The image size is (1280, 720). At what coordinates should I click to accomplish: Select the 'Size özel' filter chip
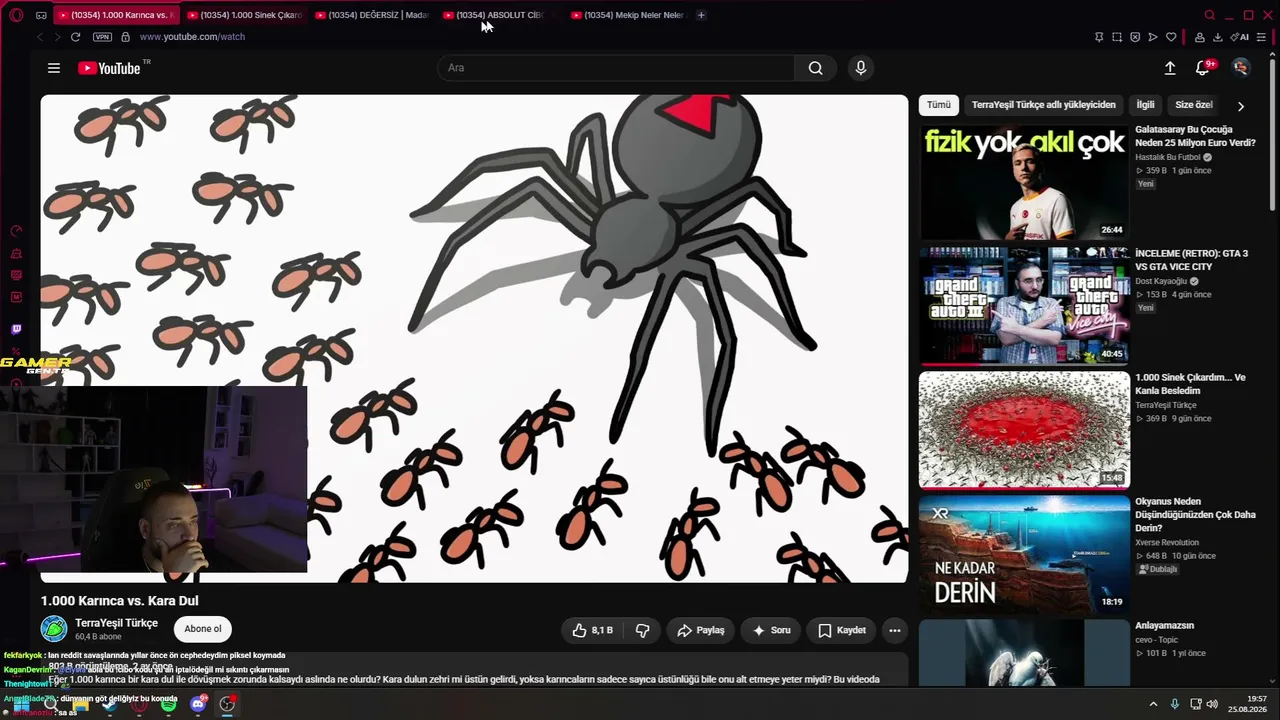click(x=1194, y=105)
